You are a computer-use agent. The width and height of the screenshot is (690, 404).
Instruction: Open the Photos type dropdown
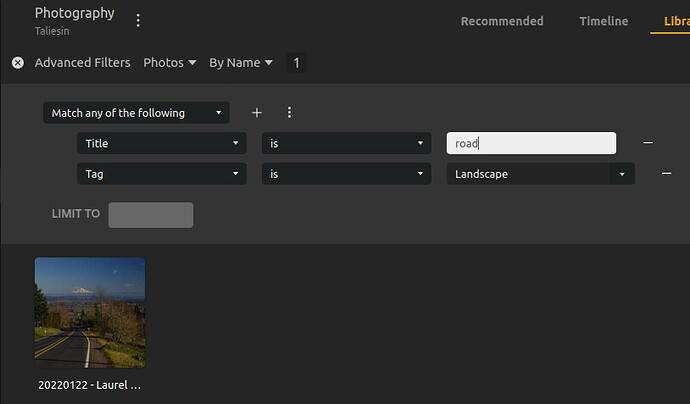pyautogui.click(x=169, y=62)
